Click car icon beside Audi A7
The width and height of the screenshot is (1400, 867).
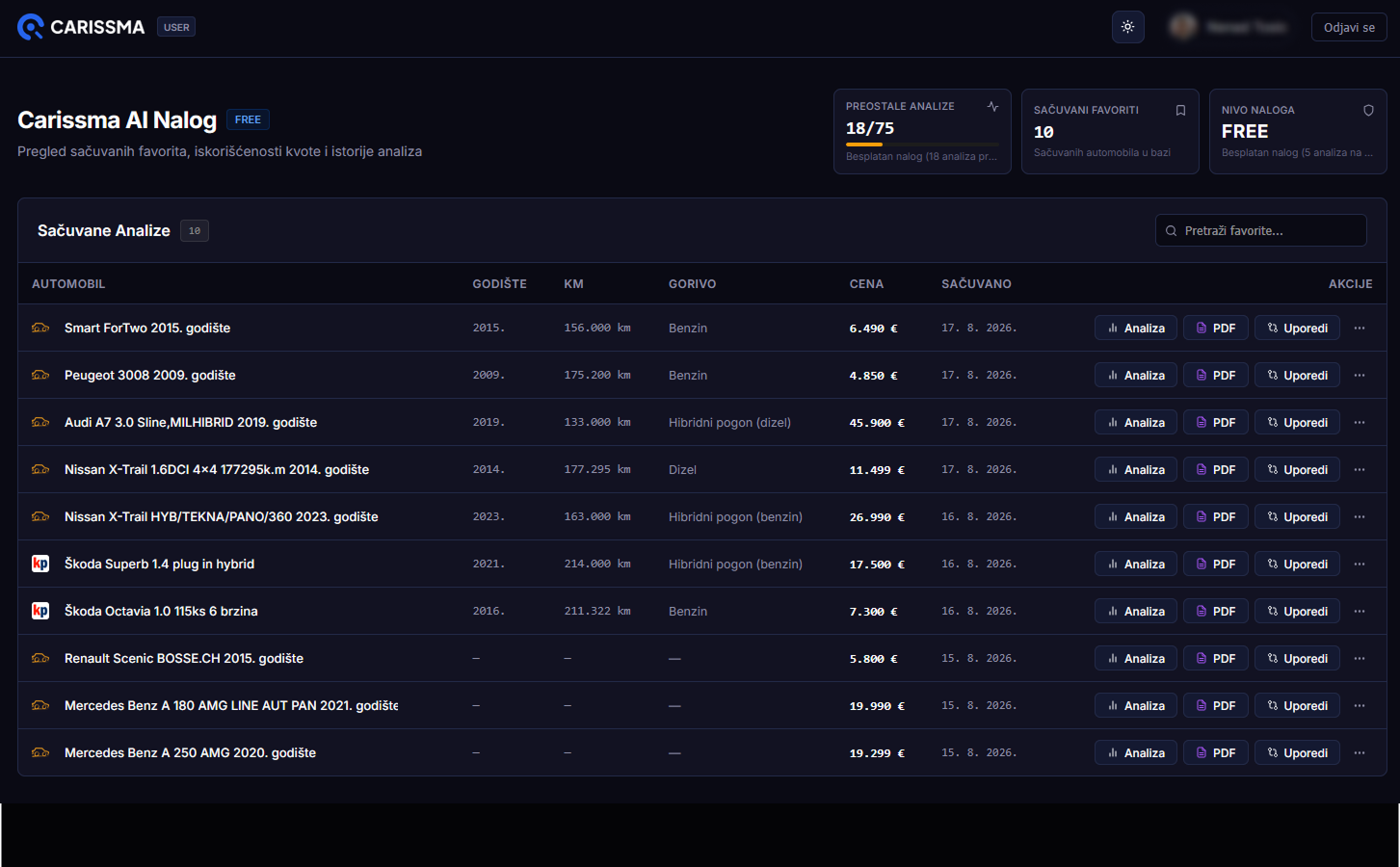pyautogui.click(x=40, y=423)
